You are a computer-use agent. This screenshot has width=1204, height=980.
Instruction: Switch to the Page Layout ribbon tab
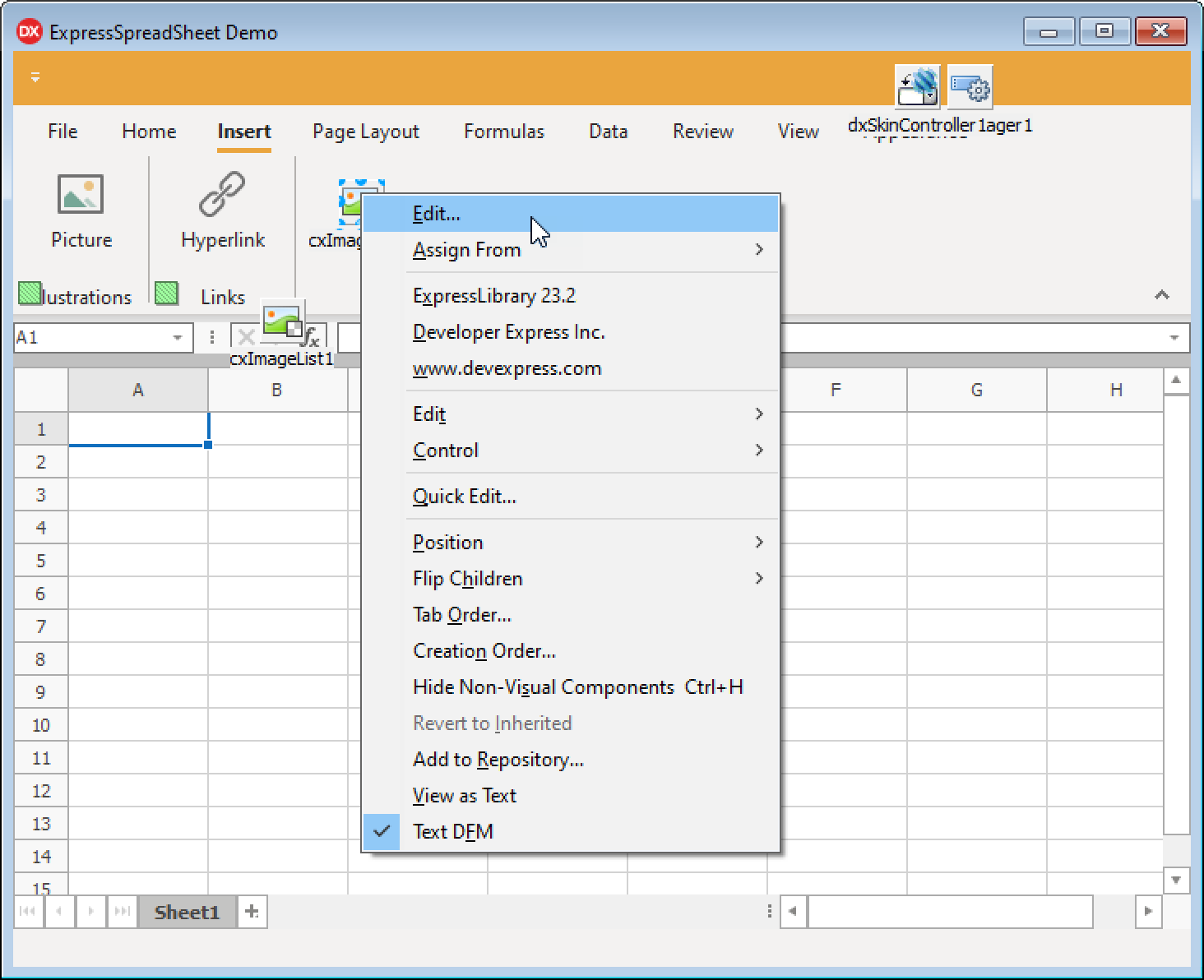click(365, 132)
